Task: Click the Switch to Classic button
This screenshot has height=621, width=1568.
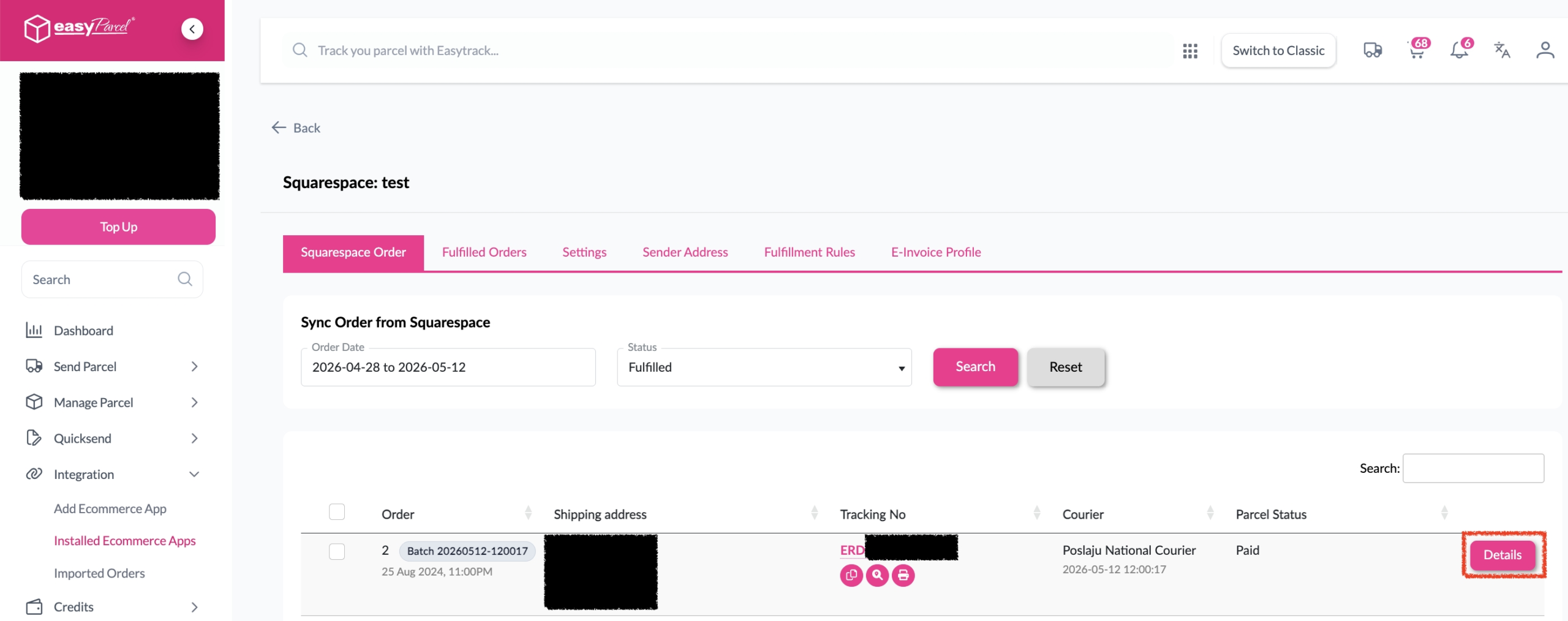Action: coord(1278,50)
